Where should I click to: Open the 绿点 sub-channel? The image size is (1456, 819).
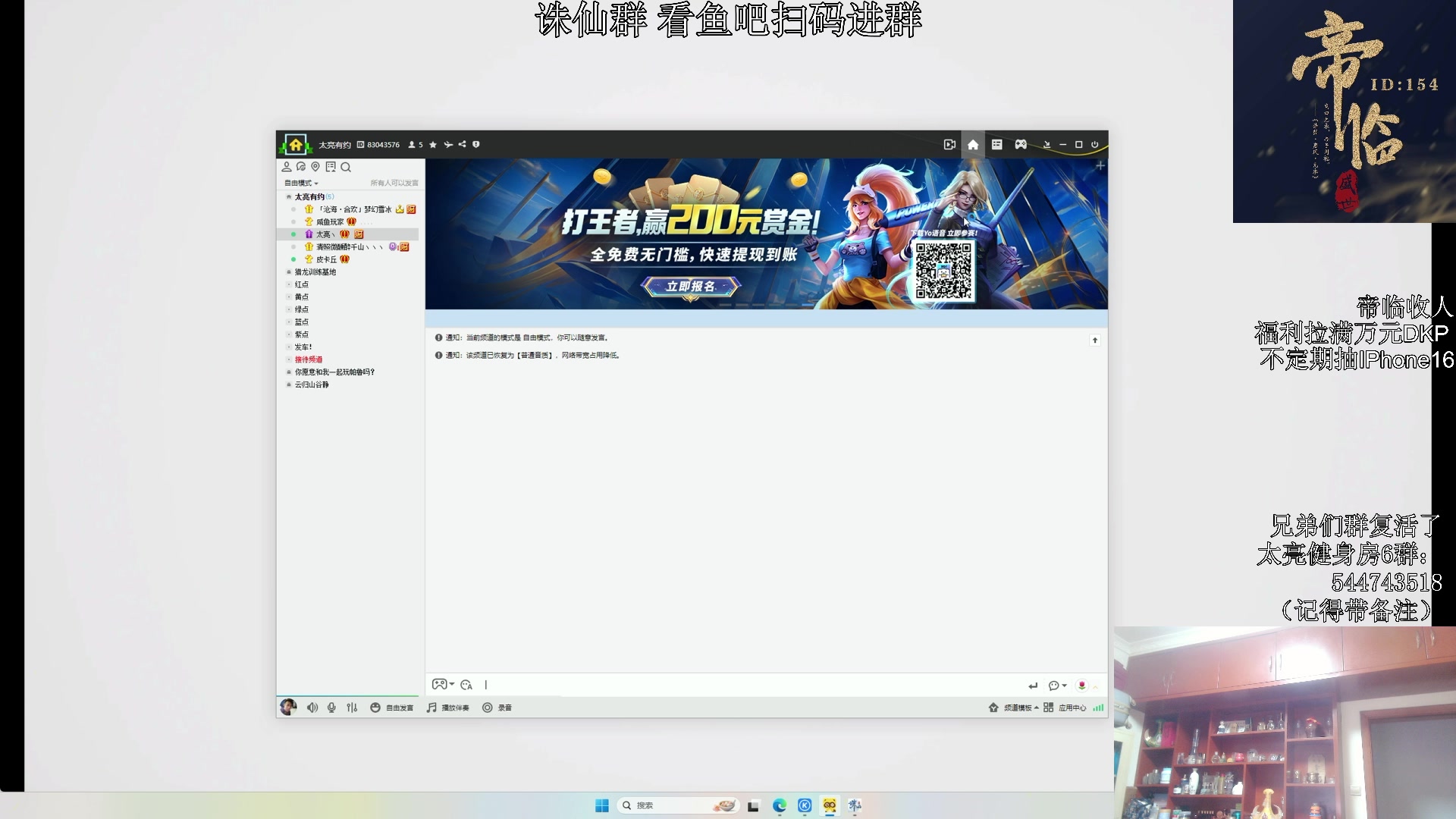[302, 309]
